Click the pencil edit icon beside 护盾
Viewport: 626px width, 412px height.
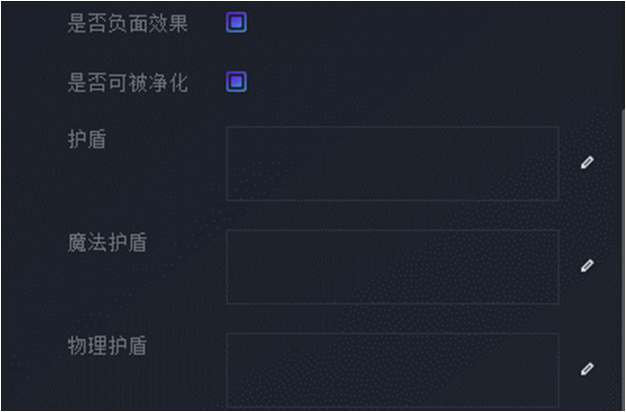pos(587,162)
